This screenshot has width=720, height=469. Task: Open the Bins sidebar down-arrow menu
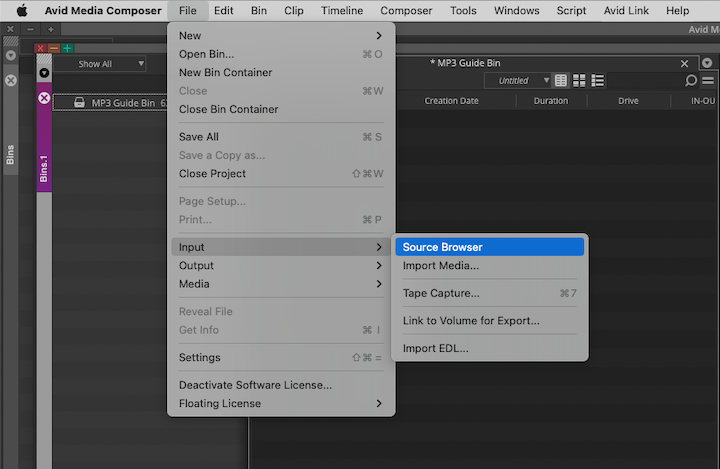point(11,56)
